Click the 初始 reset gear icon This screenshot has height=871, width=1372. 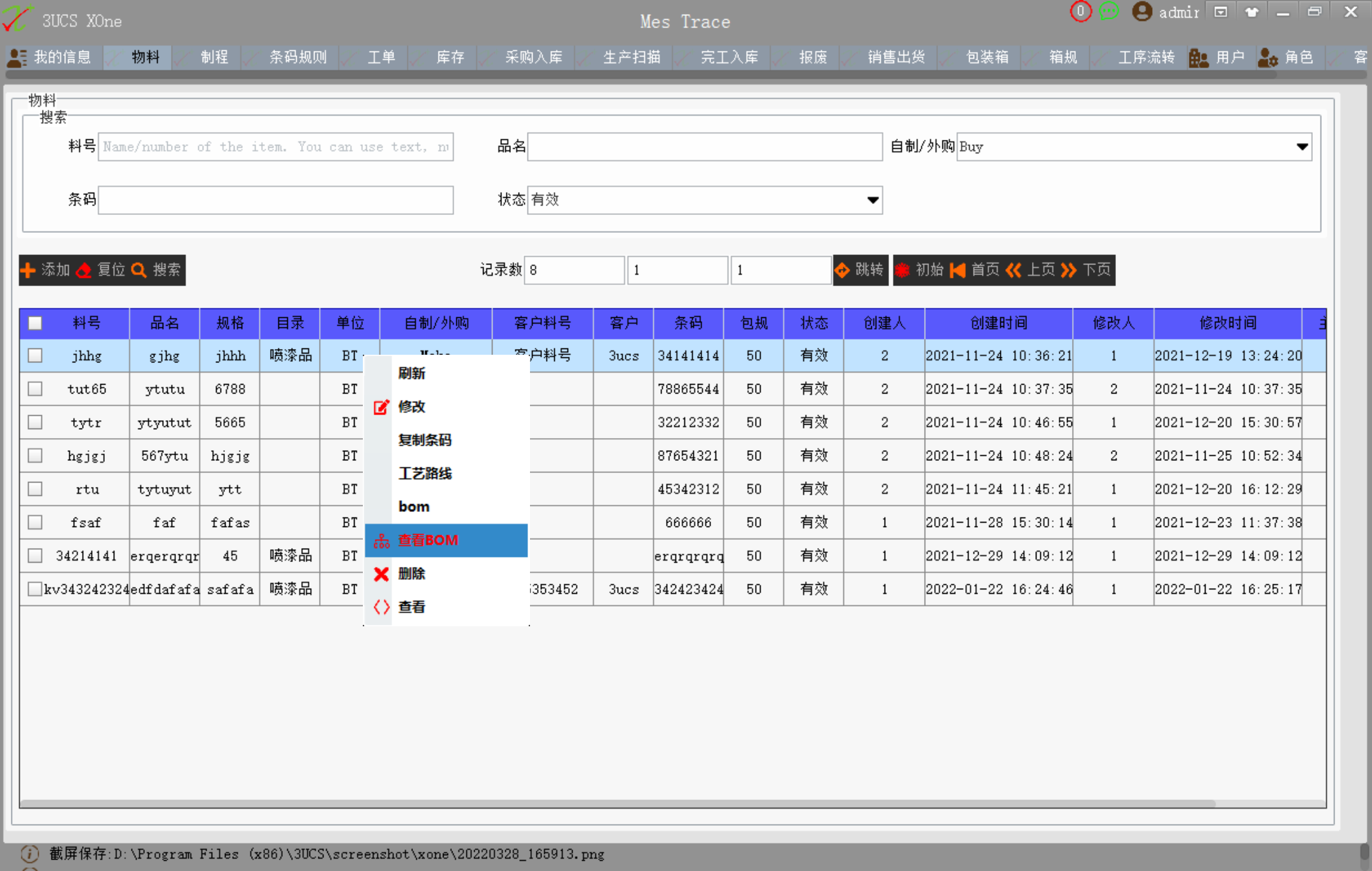902,270
